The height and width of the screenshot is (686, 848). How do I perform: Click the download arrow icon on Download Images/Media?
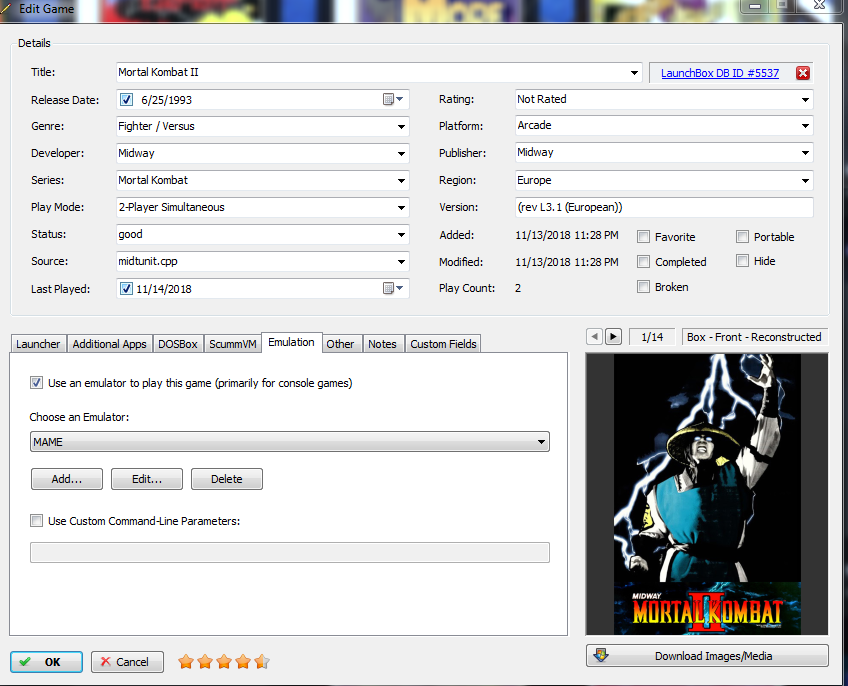point(601,655)
